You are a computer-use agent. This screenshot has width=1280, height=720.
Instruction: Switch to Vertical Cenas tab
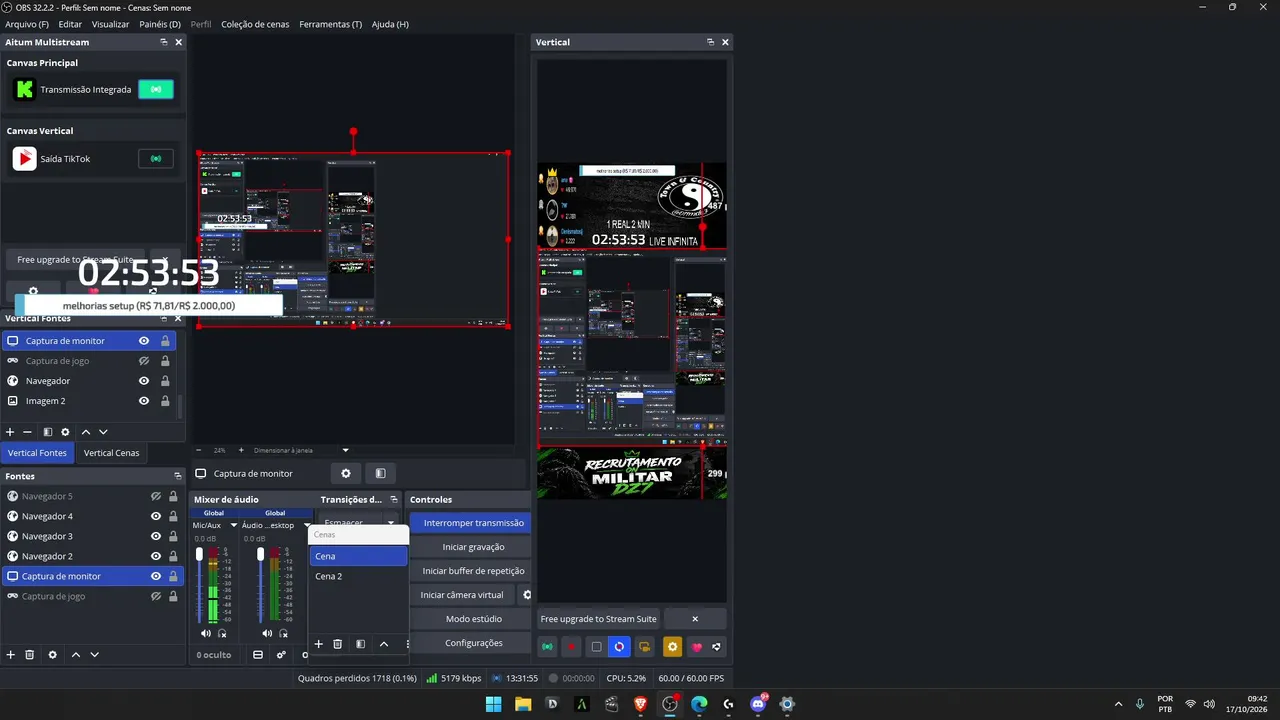[x=111, y=453]
